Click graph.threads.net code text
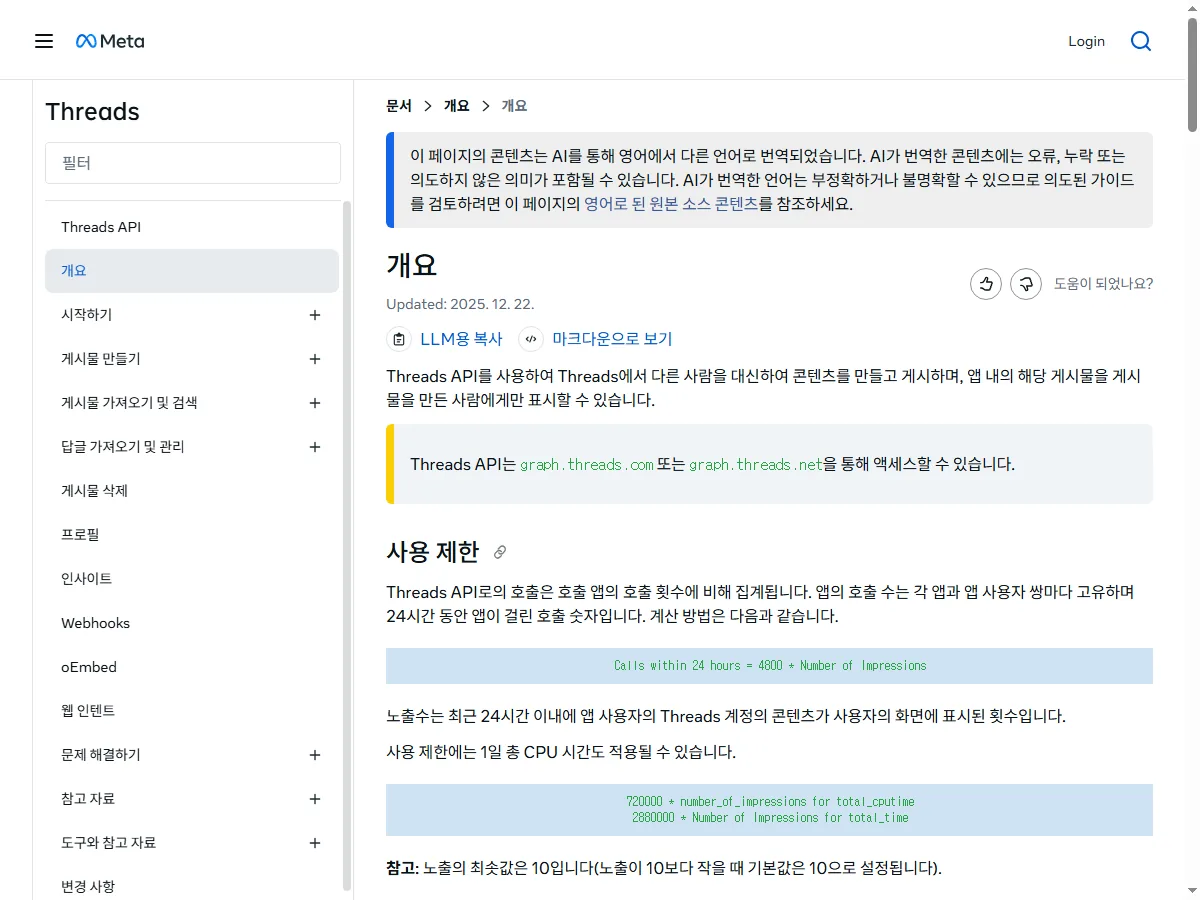This screenshot has height=900, width=1200. click(x=756, y=465)
